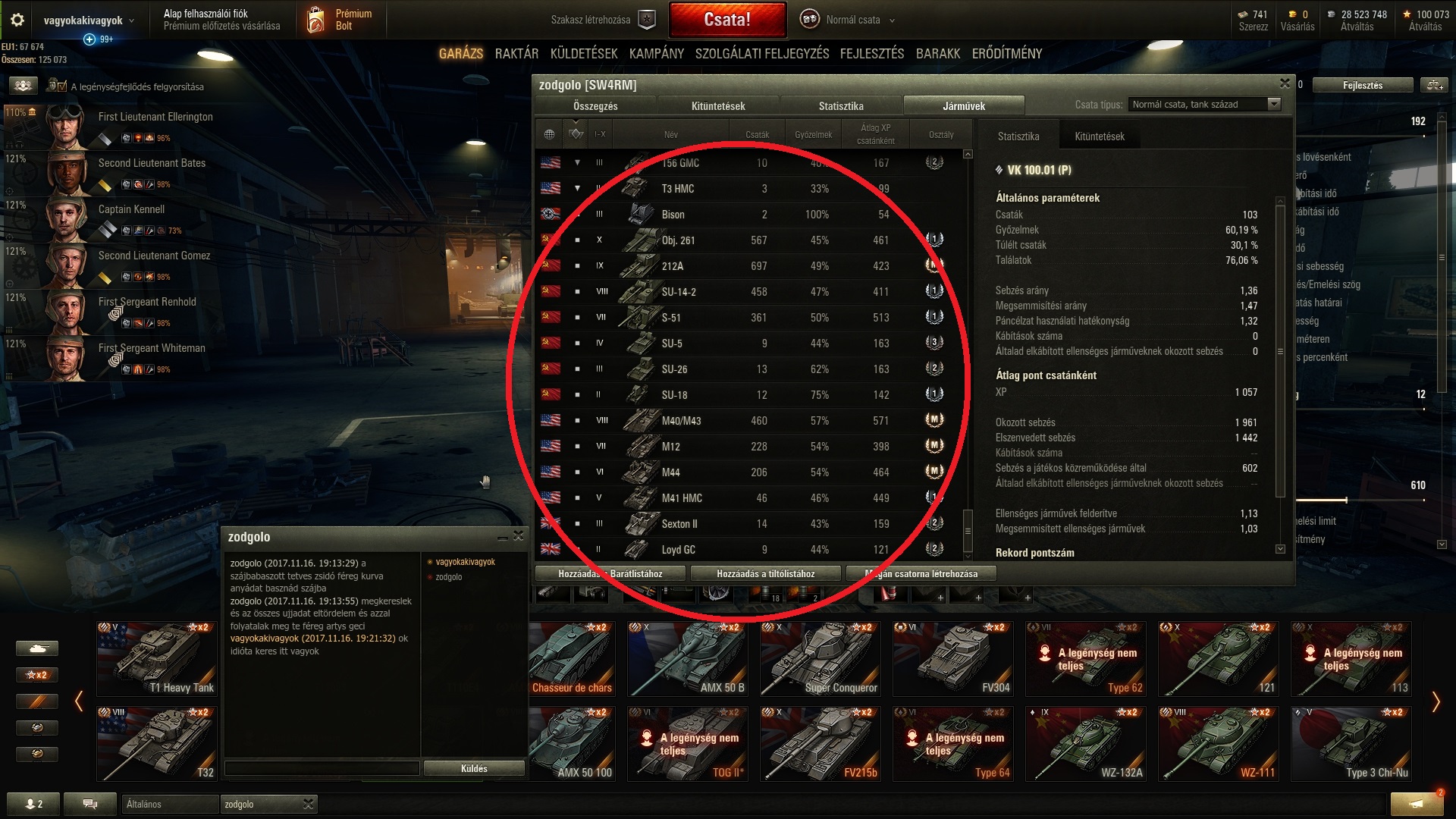The width and height of the screenshot is (1456, 819).
Task: Click the platoon creation shield icon
Action: point(646,20)
